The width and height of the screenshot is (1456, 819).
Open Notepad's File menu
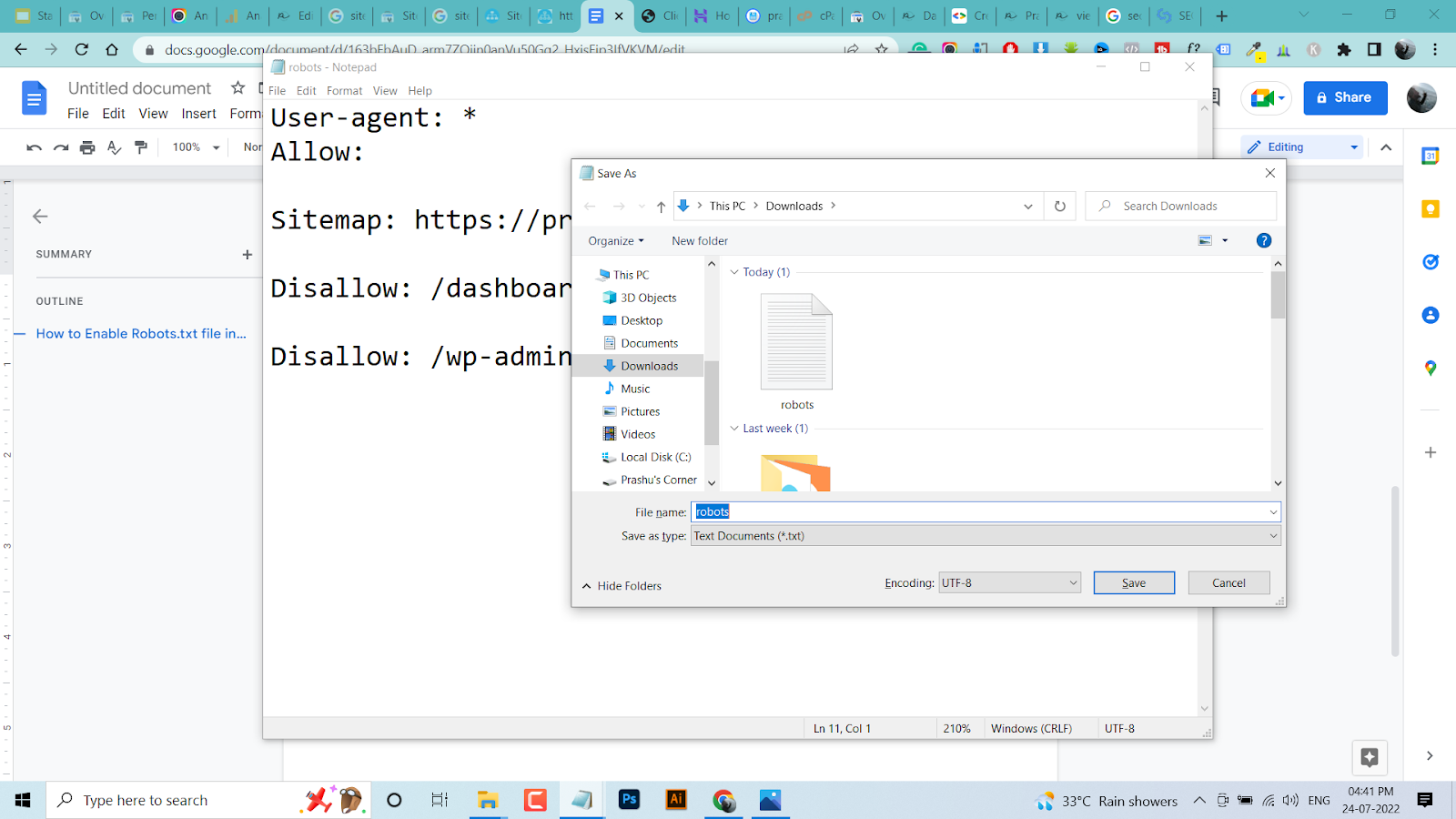pyautogui.click(x=278, y=91)
